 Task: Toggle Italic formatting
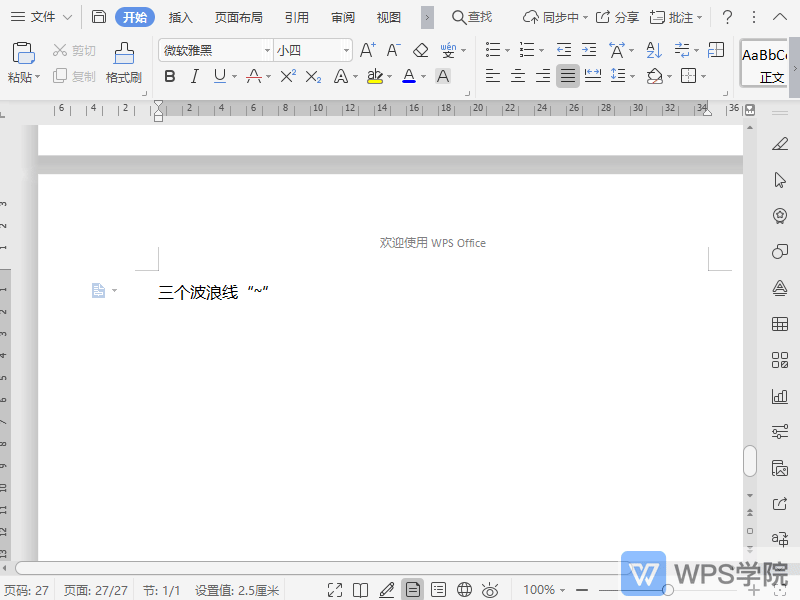point(194,76)
